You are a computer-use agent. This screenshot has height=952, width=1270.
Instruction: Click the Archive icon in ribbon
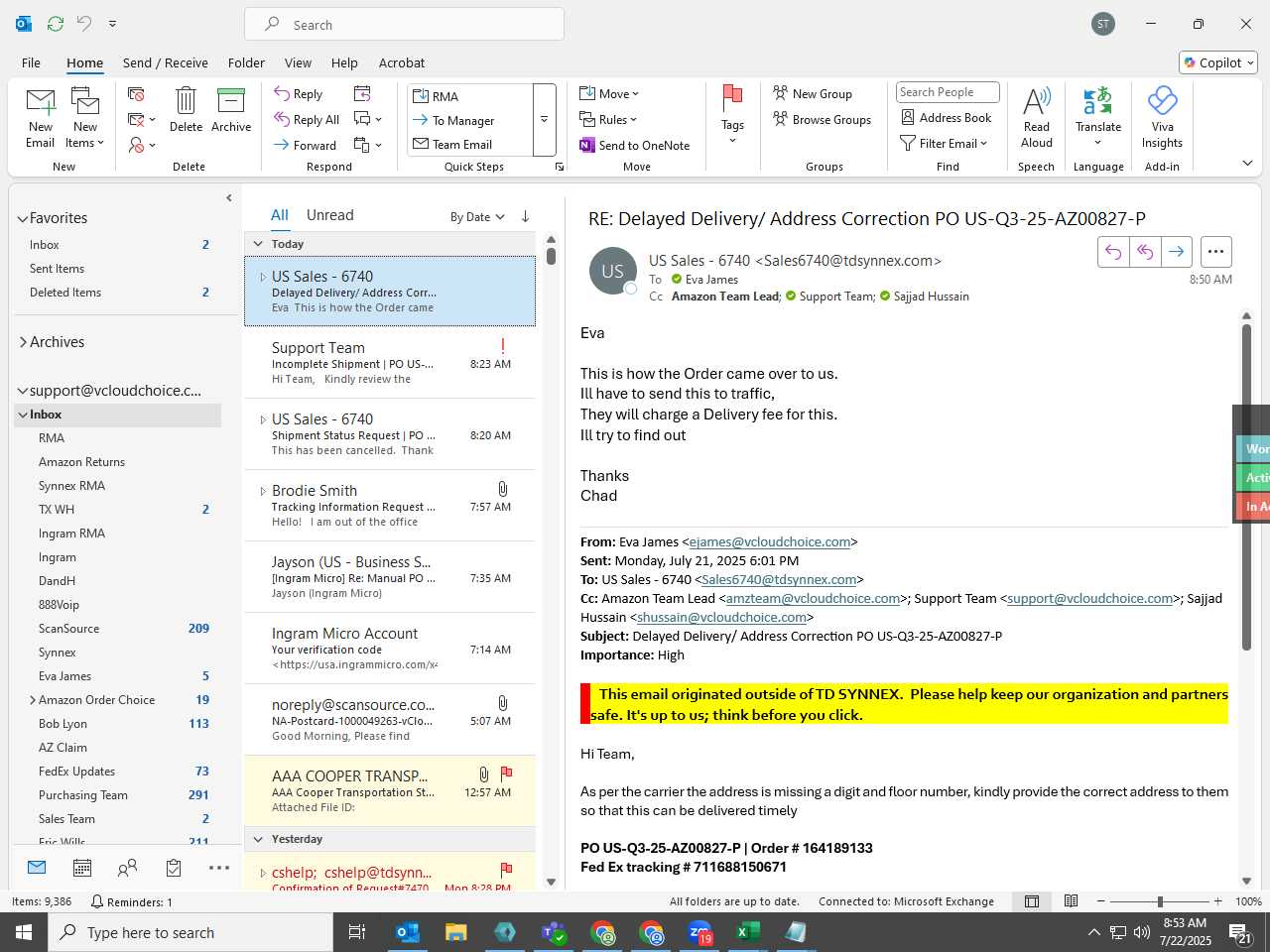click(231, 109)
